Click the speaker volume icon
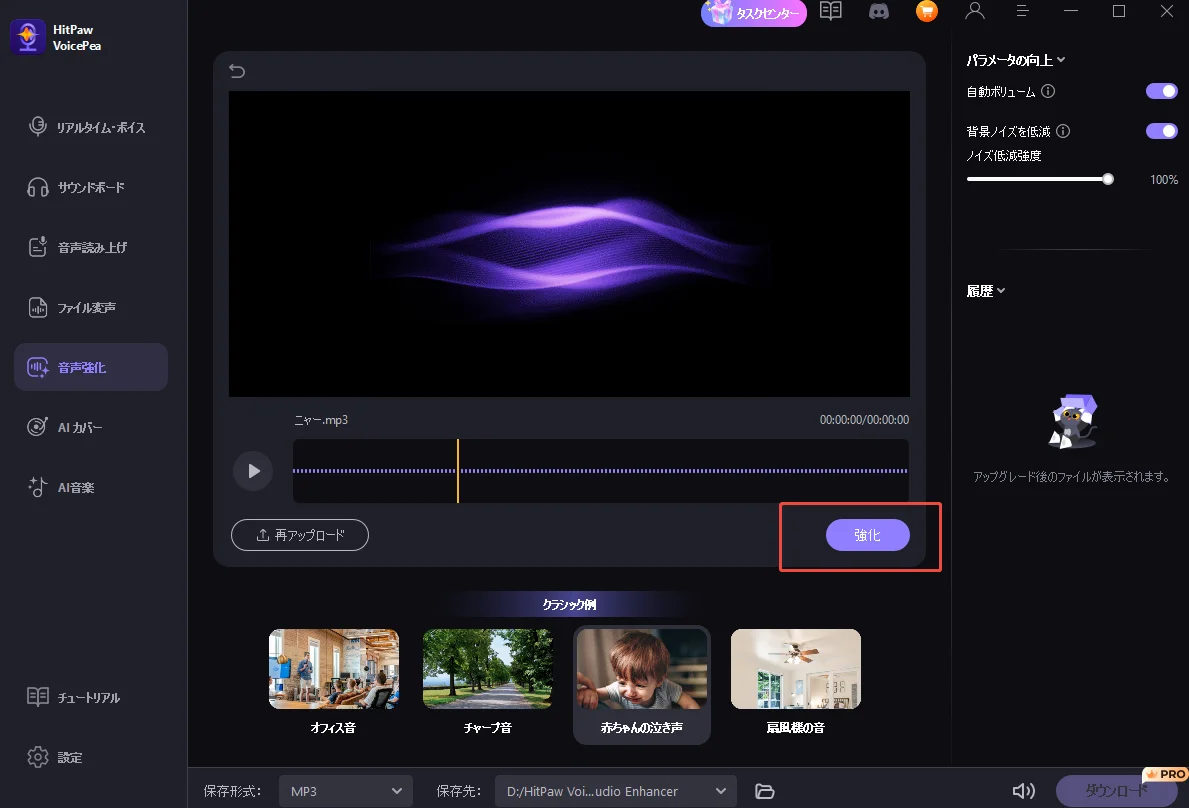1189x808 pixels. [1023, 791]
